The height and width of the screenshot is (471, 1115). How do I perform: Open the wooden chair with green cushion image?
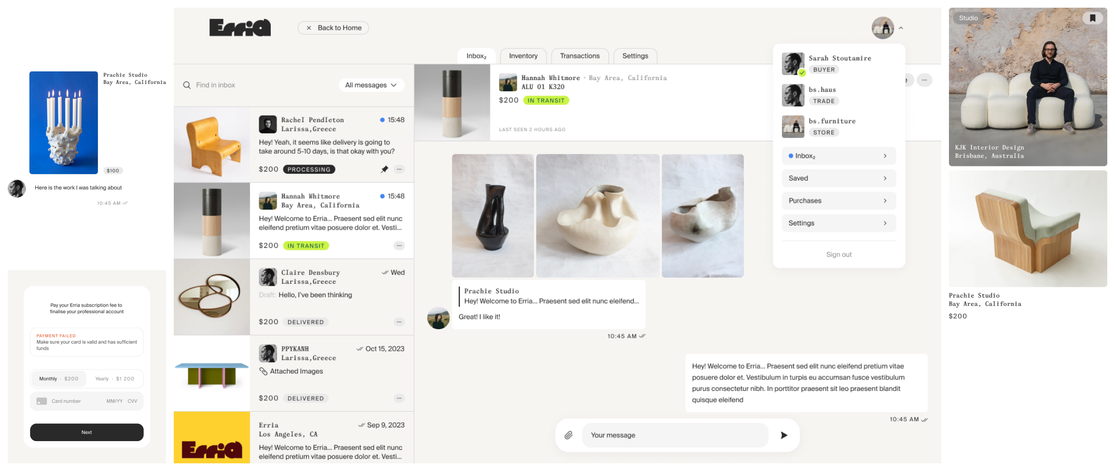[1028, 228]
